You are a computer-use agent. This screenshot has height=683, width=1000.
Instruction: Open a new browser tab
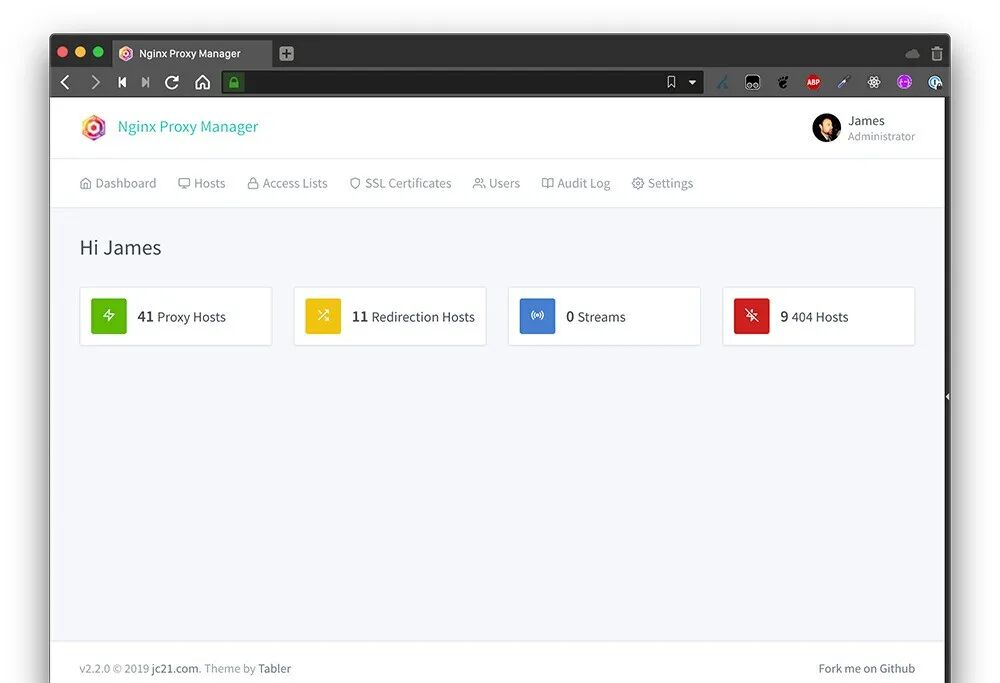click(286, 54)
